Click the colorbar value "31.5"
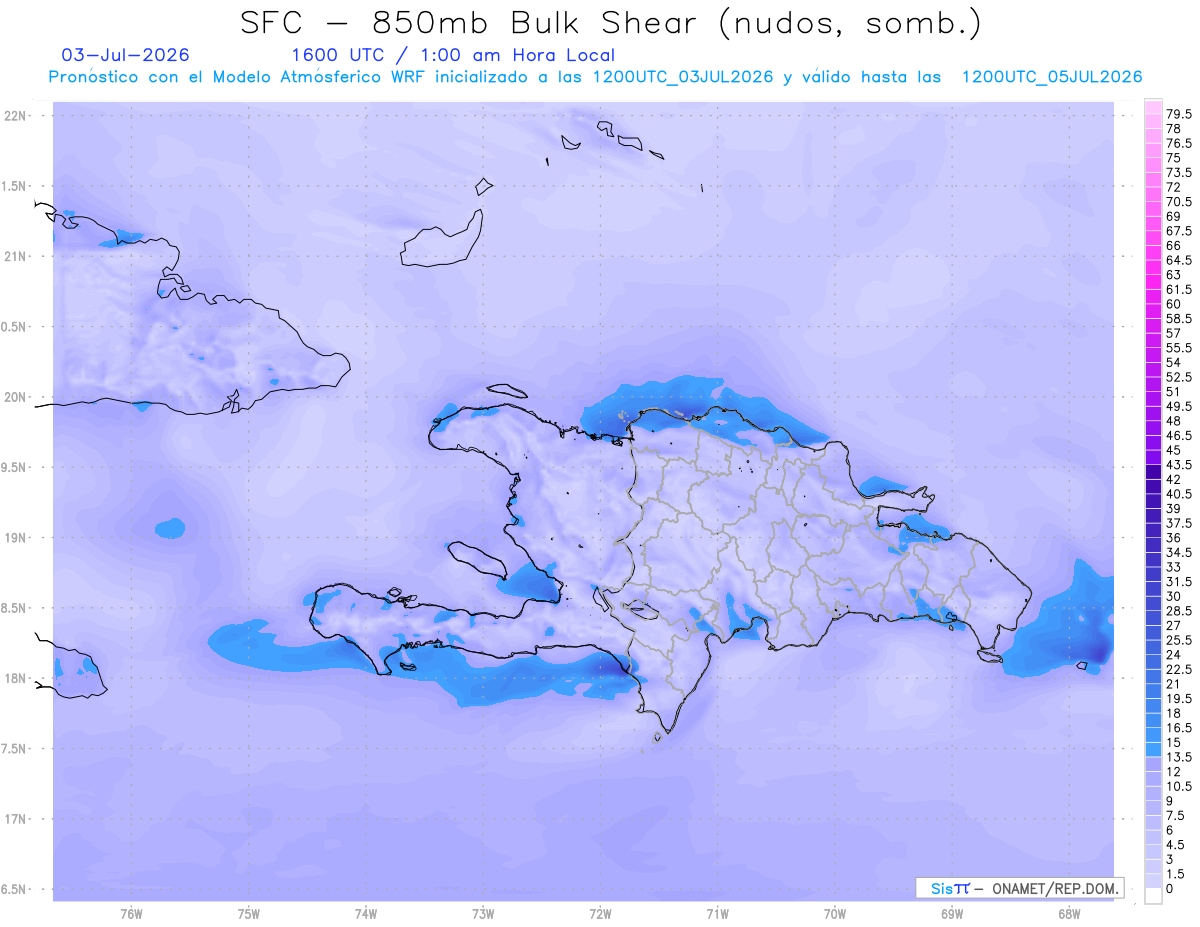Image resolution: width=1200 pixels, height=927 pixels. coord(1180,581)
